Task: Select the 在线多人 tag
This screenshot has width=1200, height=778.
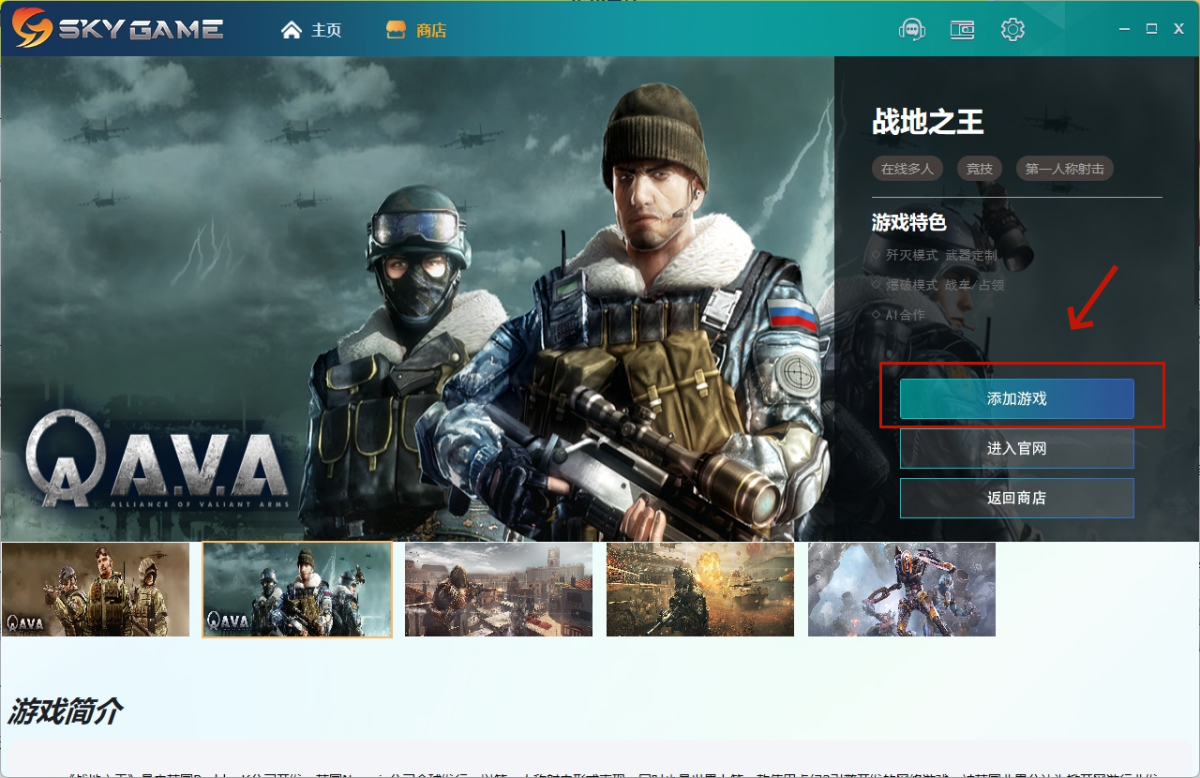Action: coord(907,169)
